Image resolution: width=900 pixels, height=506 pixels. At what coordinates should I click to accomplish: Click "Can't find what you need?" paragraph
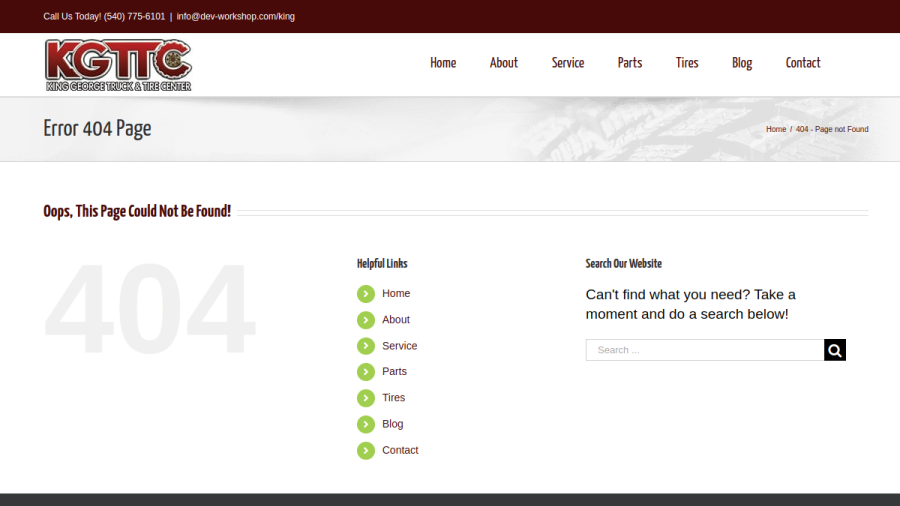point(690,304)
